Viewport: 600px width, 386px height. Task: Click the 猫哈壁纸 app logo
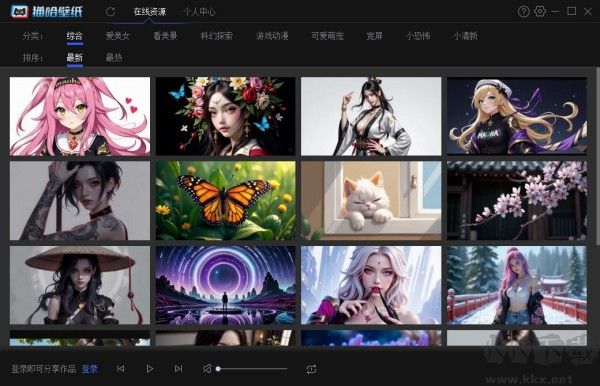coord(47,11)
